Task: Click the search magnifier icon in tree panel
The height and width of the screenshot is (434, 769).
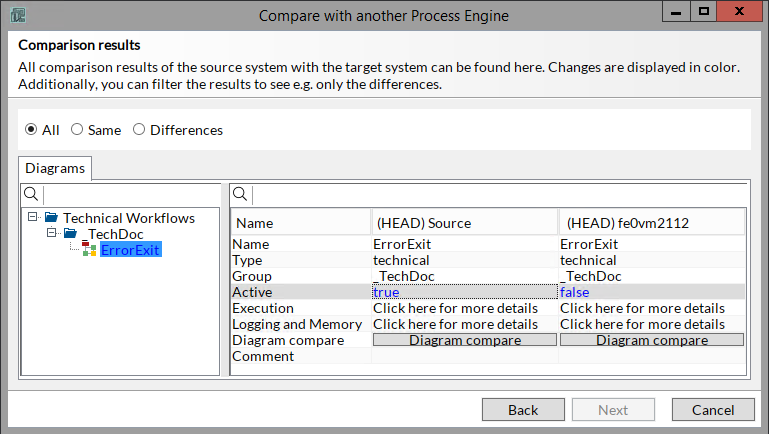Action: coord(31,194)
